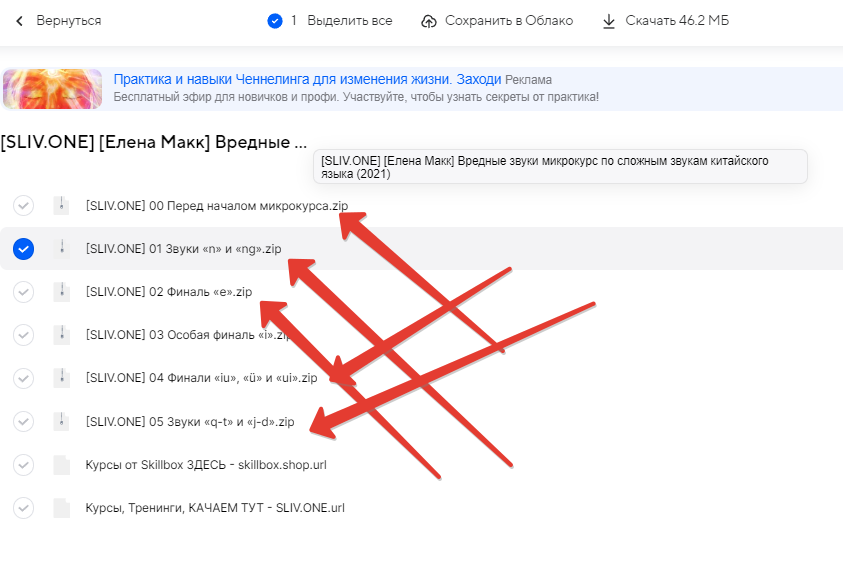Click the download arrow icon
Screen dimensions: 843x565
coord(609,21)
